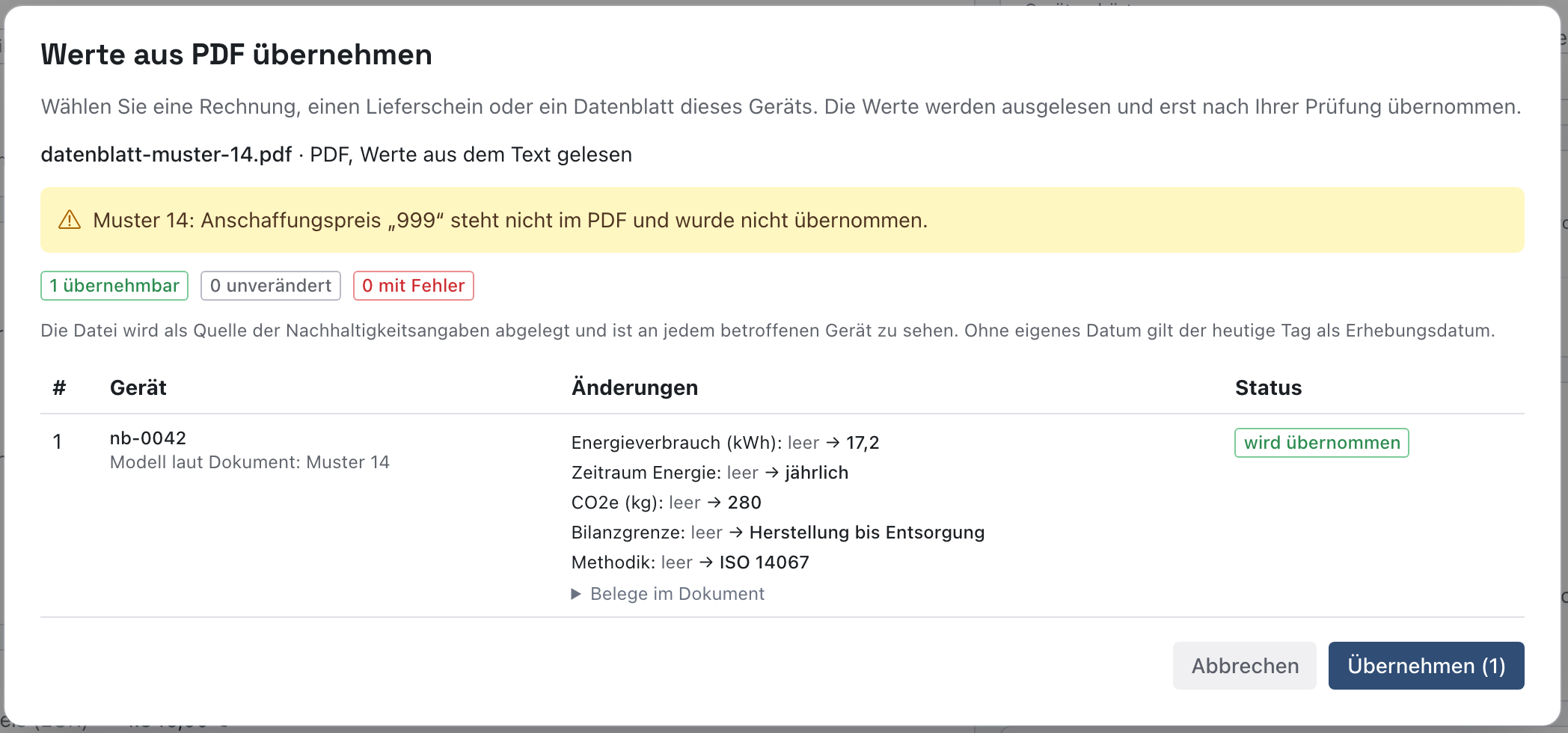
Task: Click the CO2e (kg) 280 line
Action: (x=667, y=503)
